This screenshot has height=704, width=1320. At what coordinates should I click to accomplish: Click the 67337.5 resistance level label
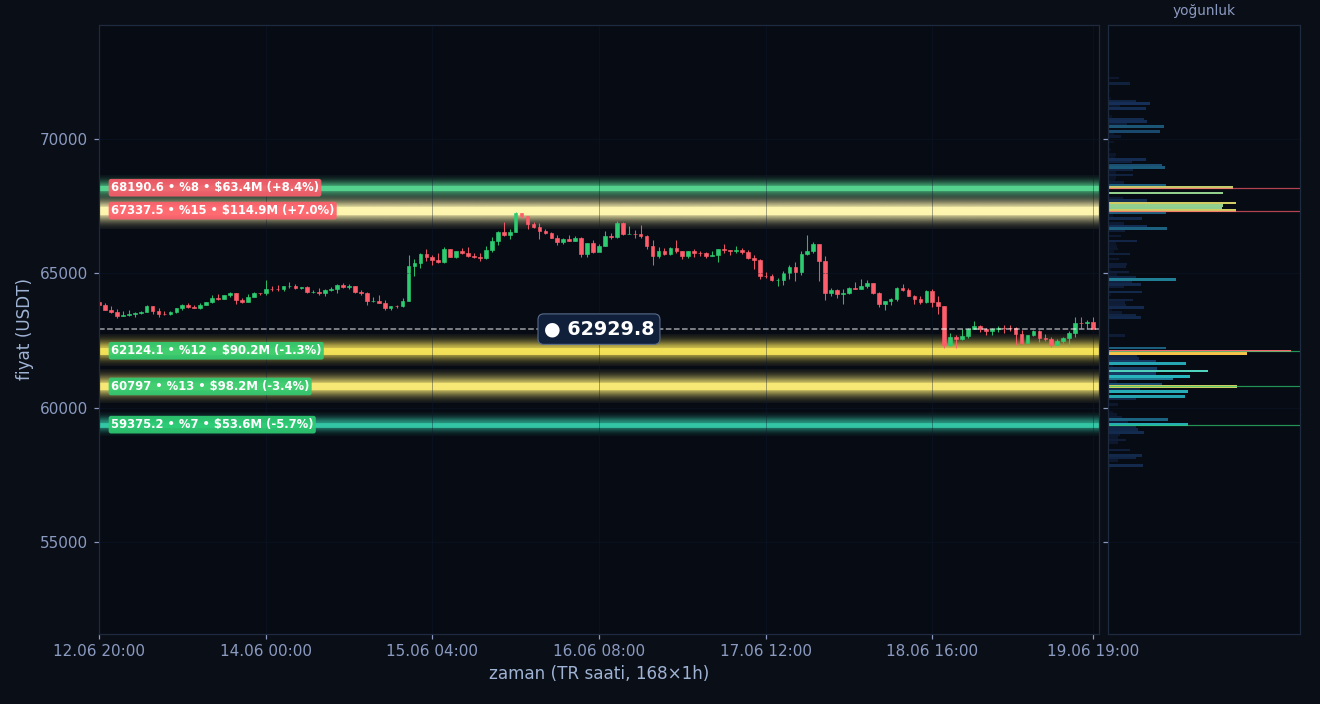coord(222,210)
